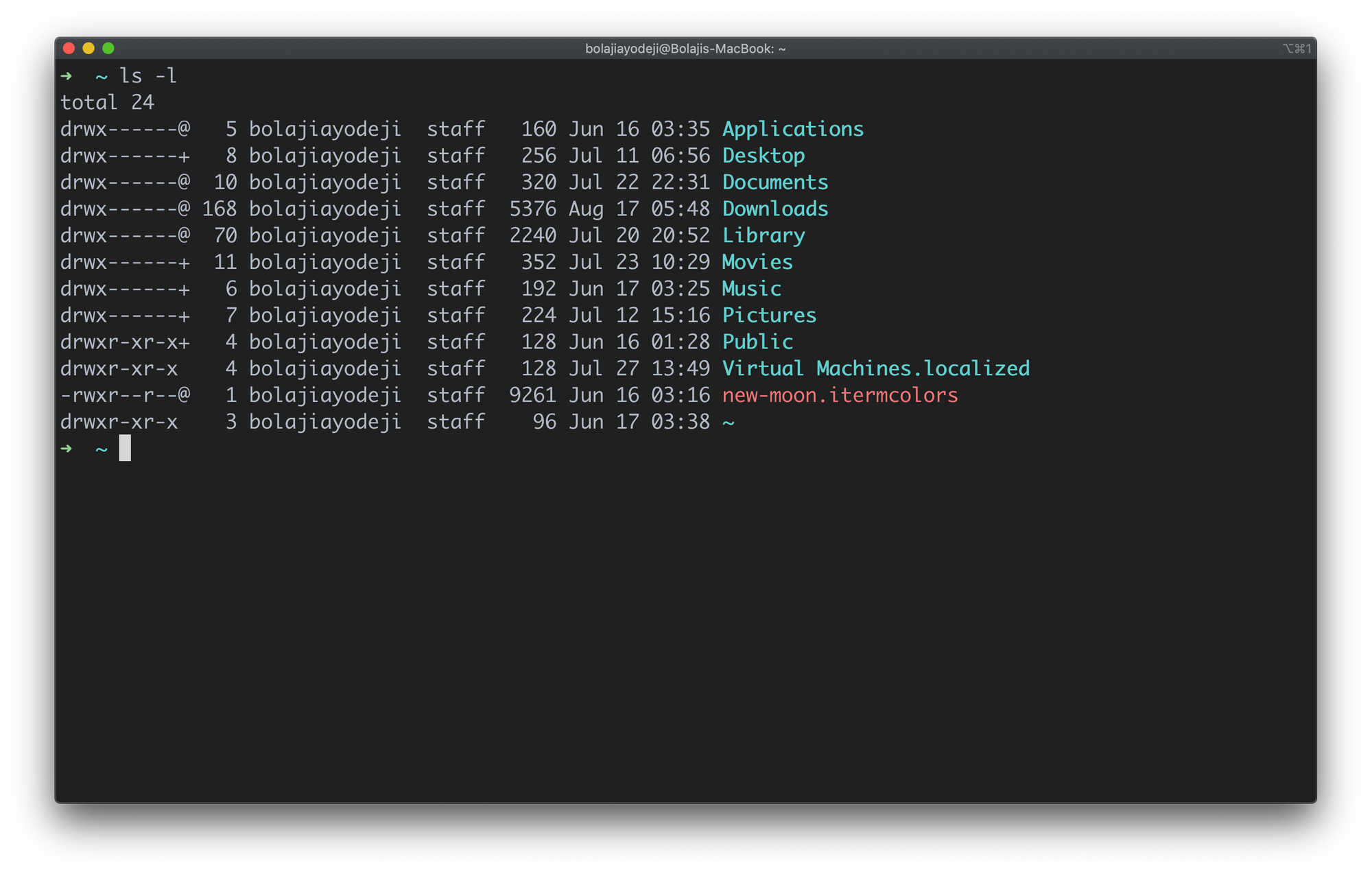Click the 9261 file size value
The width and height of the screenshot is (1372, 876).
(x=533, y=394)
